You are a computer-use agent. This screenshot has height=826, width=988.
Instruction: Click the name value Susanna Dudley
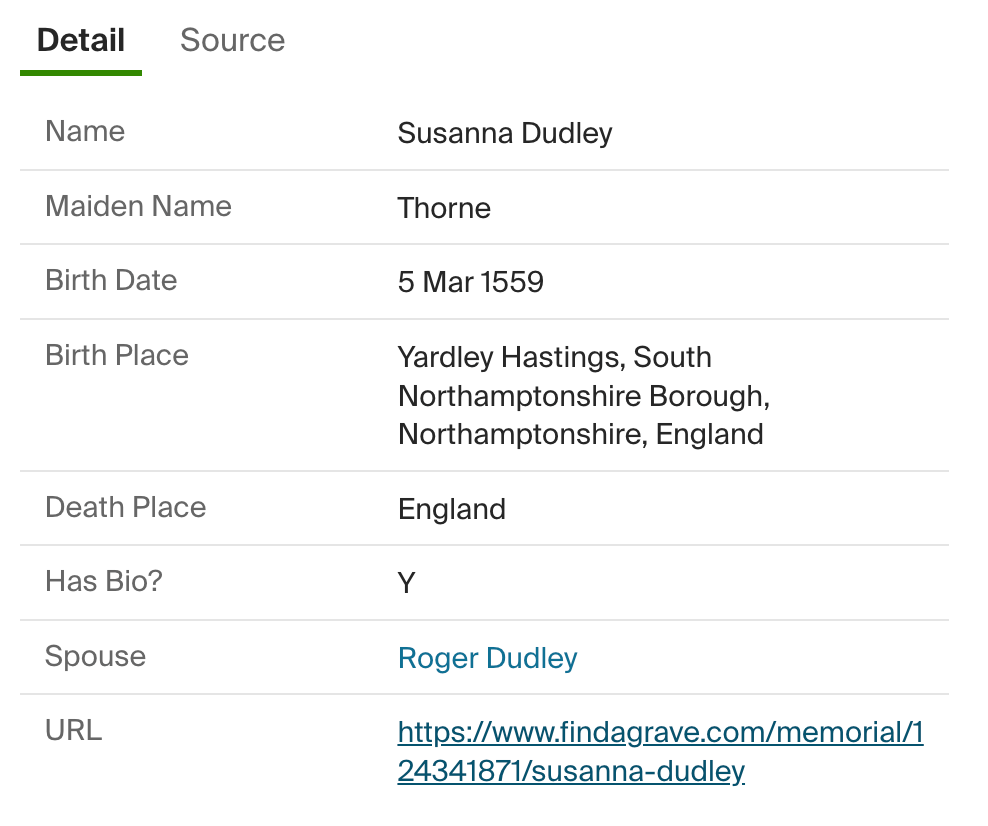[x=504, y=133]
